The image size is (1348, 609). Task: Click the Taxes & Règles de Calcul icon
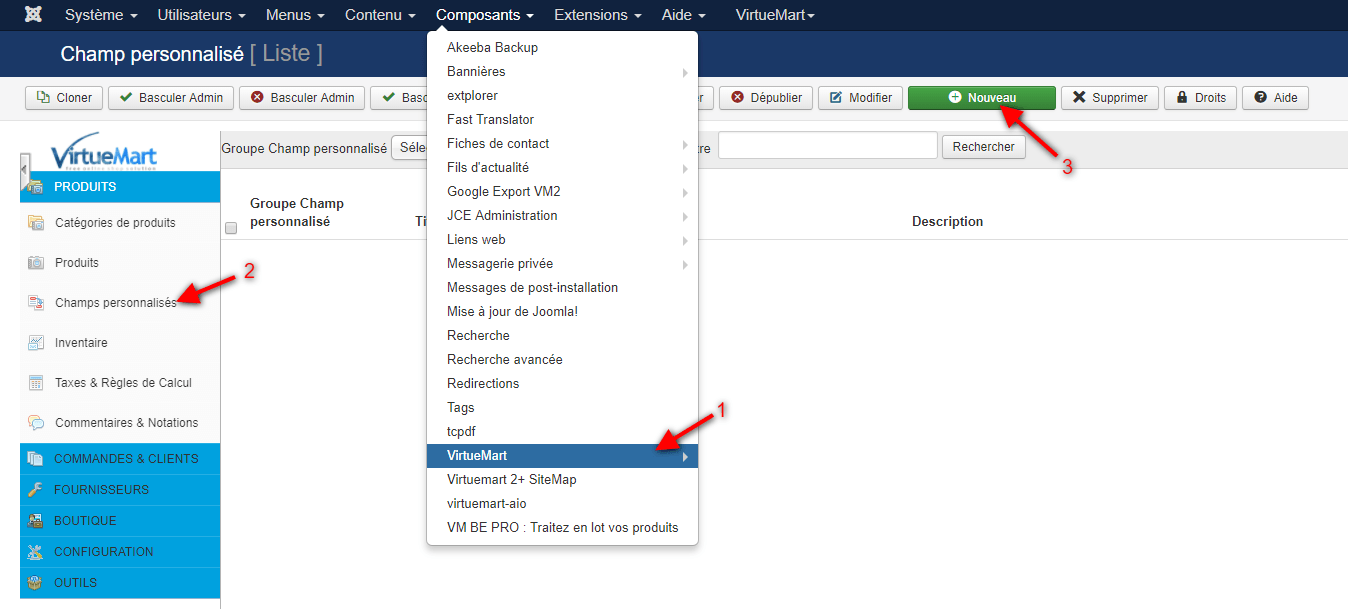coord(36,383)
